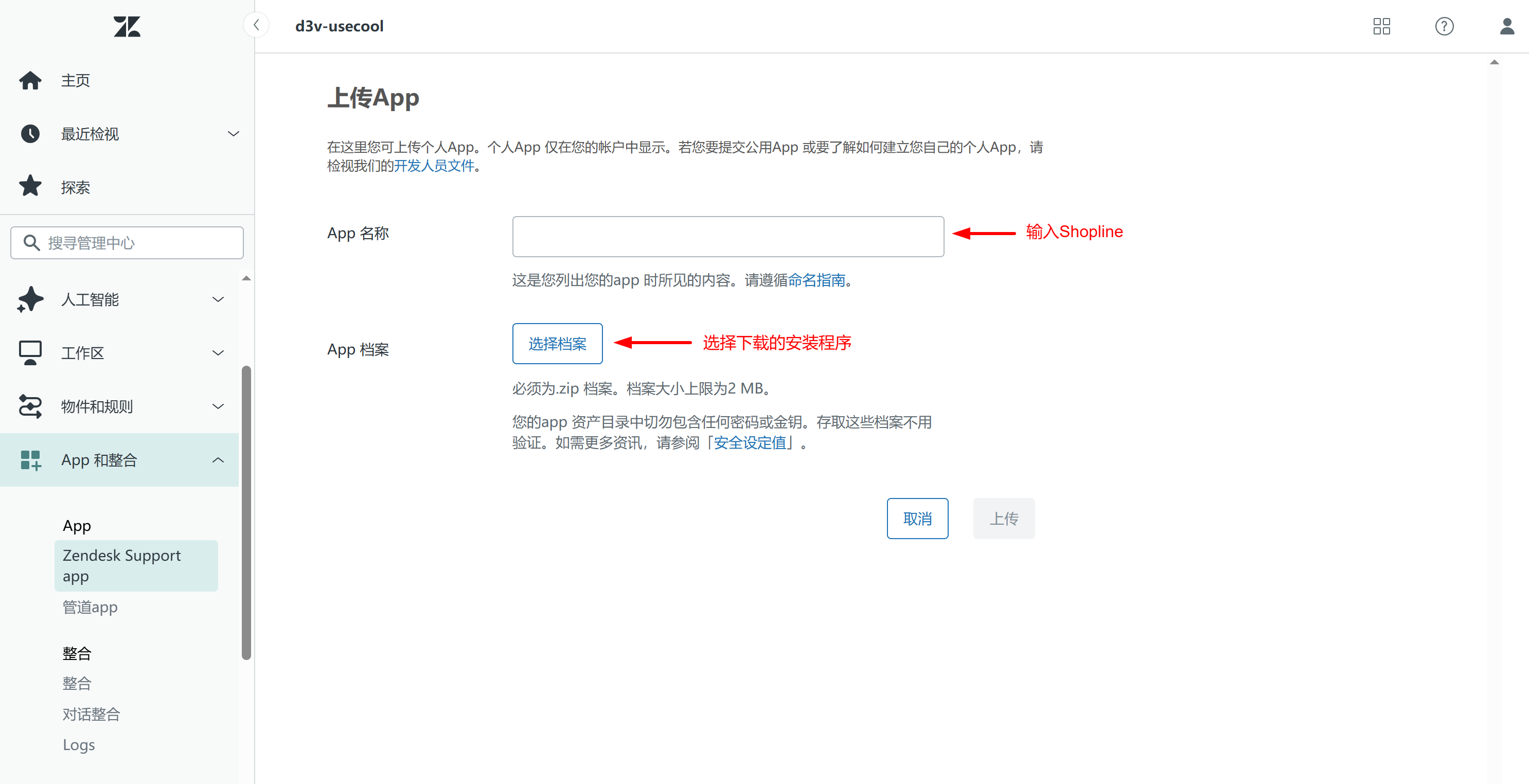This screenshot has width=1529, height=784.
Task: Expand the 人工智能 section chevron
Action: 219,299
